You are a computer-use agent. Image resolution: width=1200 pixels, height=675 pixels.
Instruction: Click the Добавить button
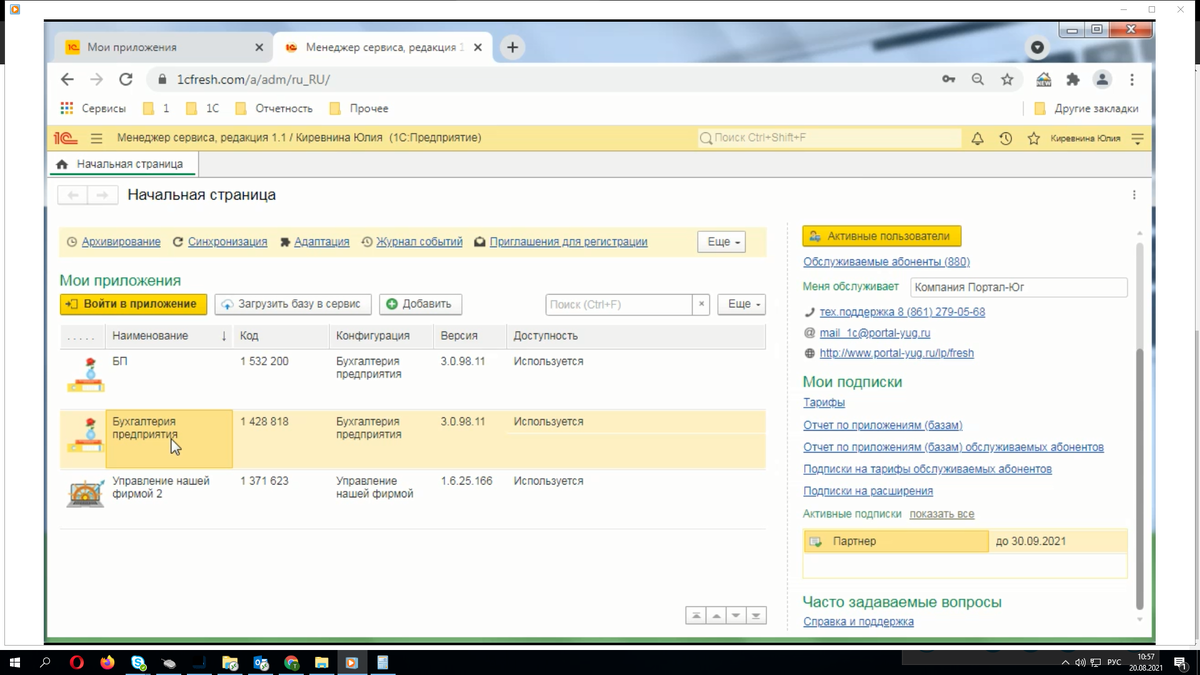click(x=420, y=304)
